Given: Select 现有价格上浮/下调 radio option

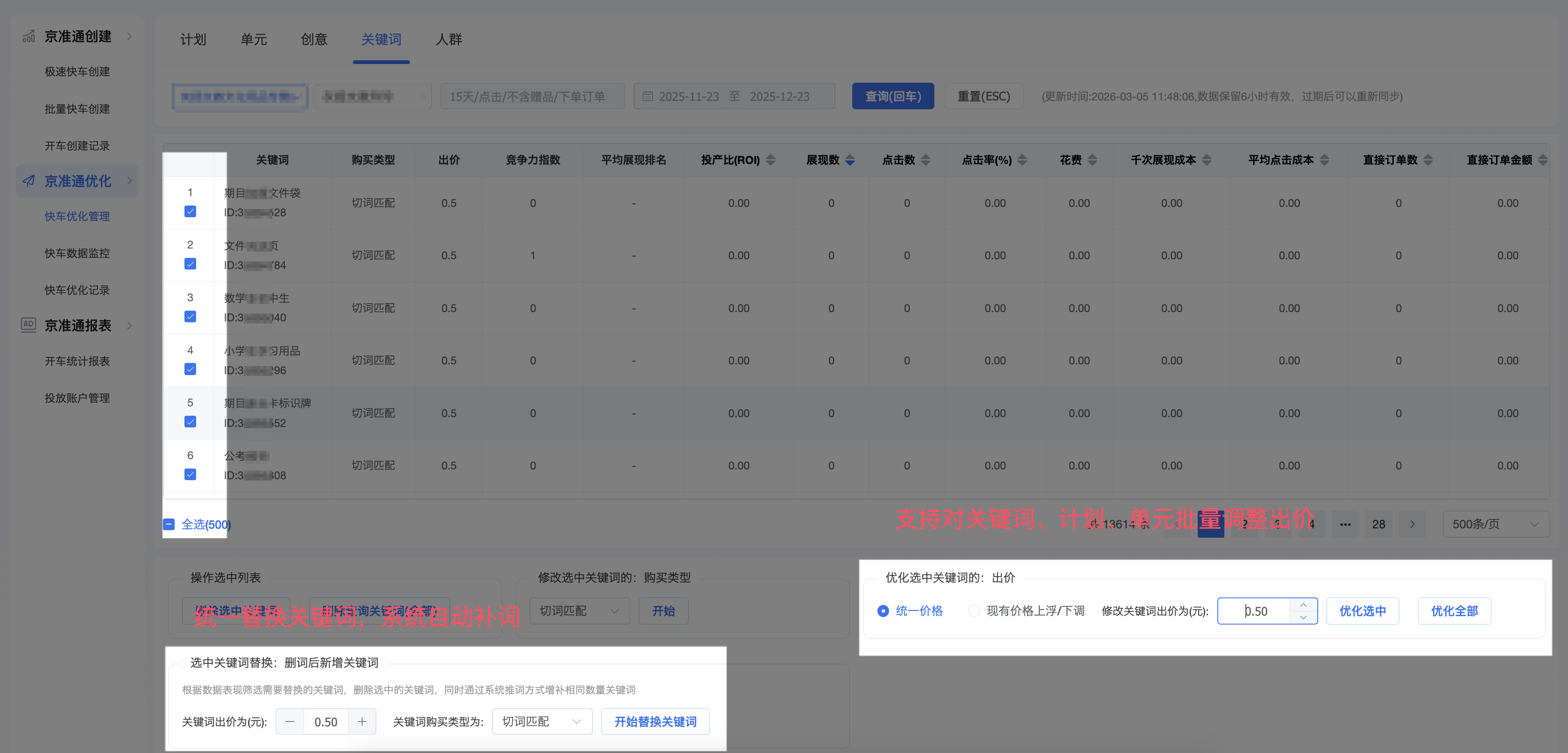Looking at the screenshot, I should [974, 611].
